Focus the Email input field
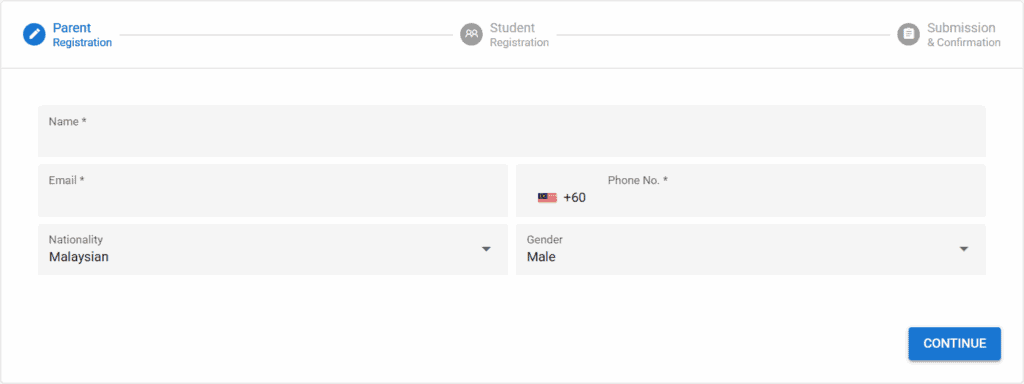Screen dimensions: 1024x384 point(273,191)
